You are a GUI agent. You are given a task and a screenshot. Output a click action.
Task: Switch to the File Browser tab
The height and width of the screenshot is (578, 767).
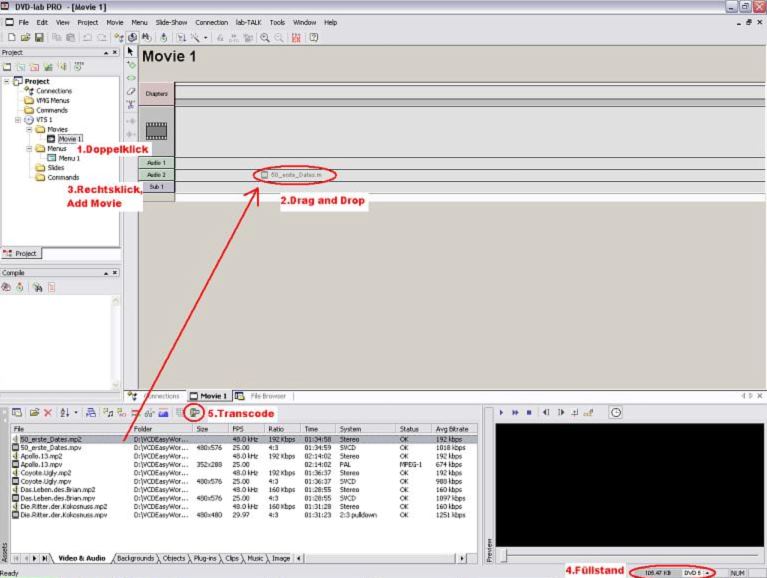(266, 396)
